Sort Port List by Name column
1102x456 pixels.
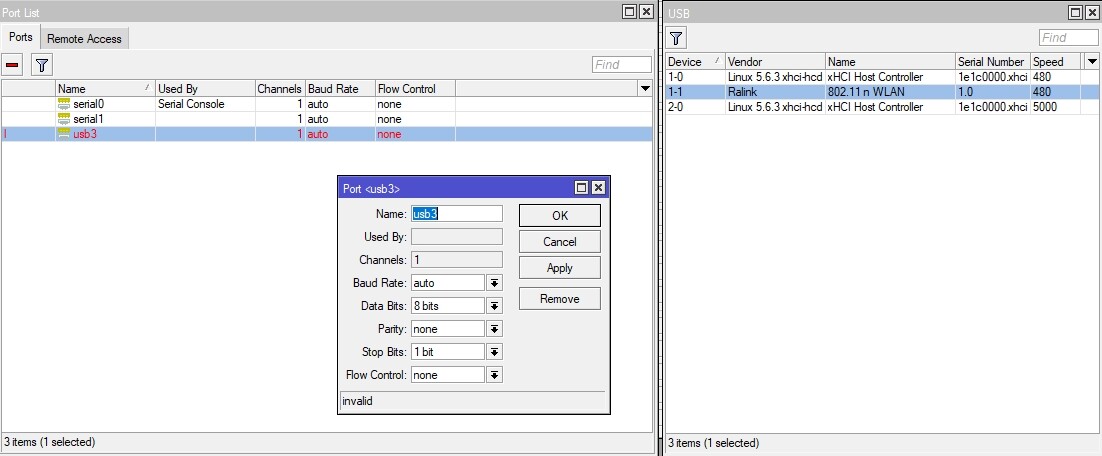[105, 89]
